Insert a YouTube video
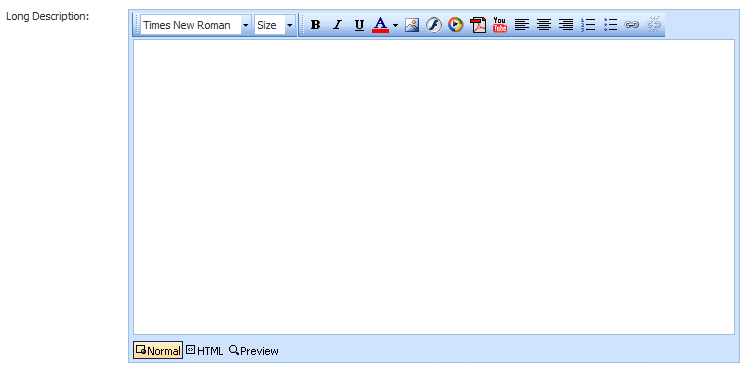 pos(499,25)
